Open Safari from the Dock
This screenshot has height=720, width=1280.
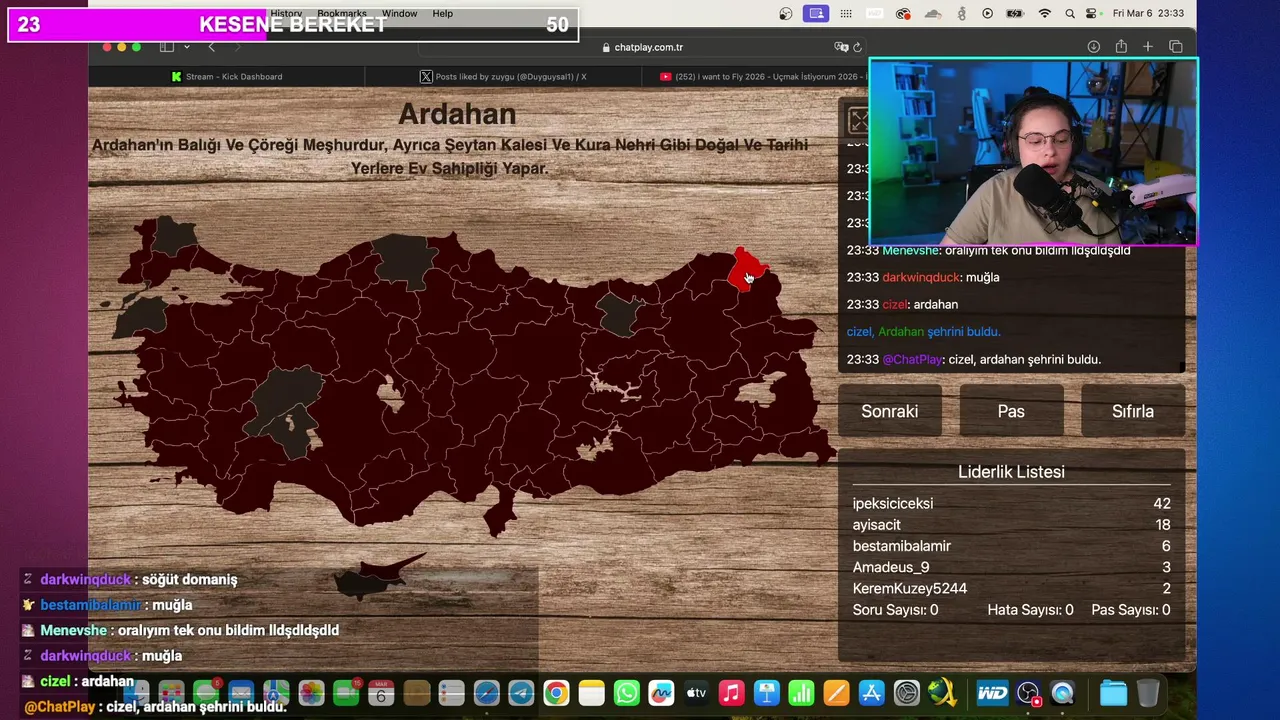[x=486, y=693]
